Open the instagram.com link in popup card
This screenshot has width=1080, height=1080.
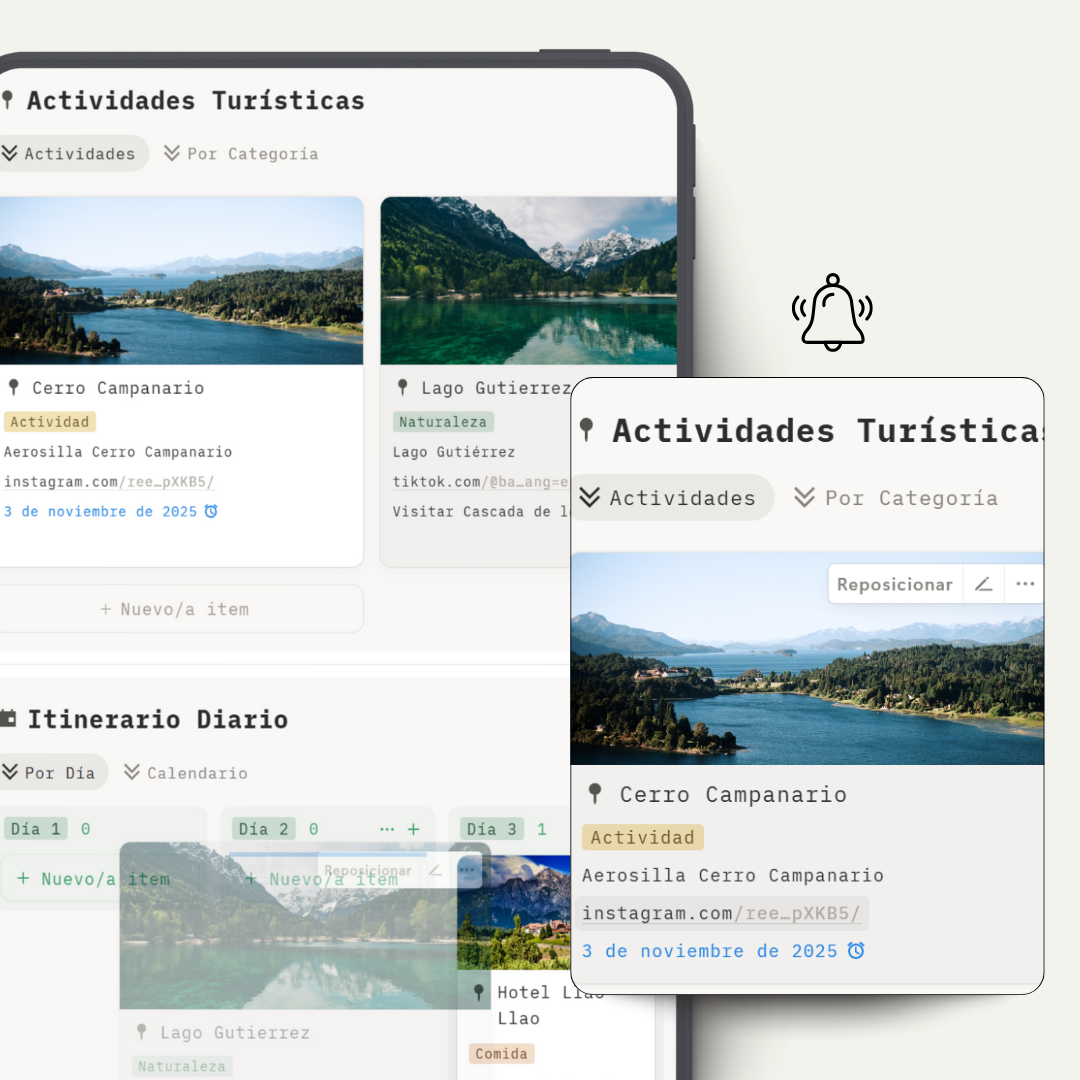(720, 913)
